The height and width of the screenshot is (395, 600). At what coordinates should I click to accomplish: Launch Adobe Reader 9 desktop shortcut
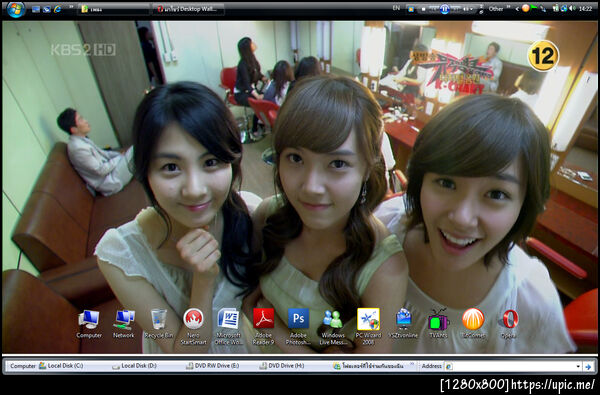point(263,327)
